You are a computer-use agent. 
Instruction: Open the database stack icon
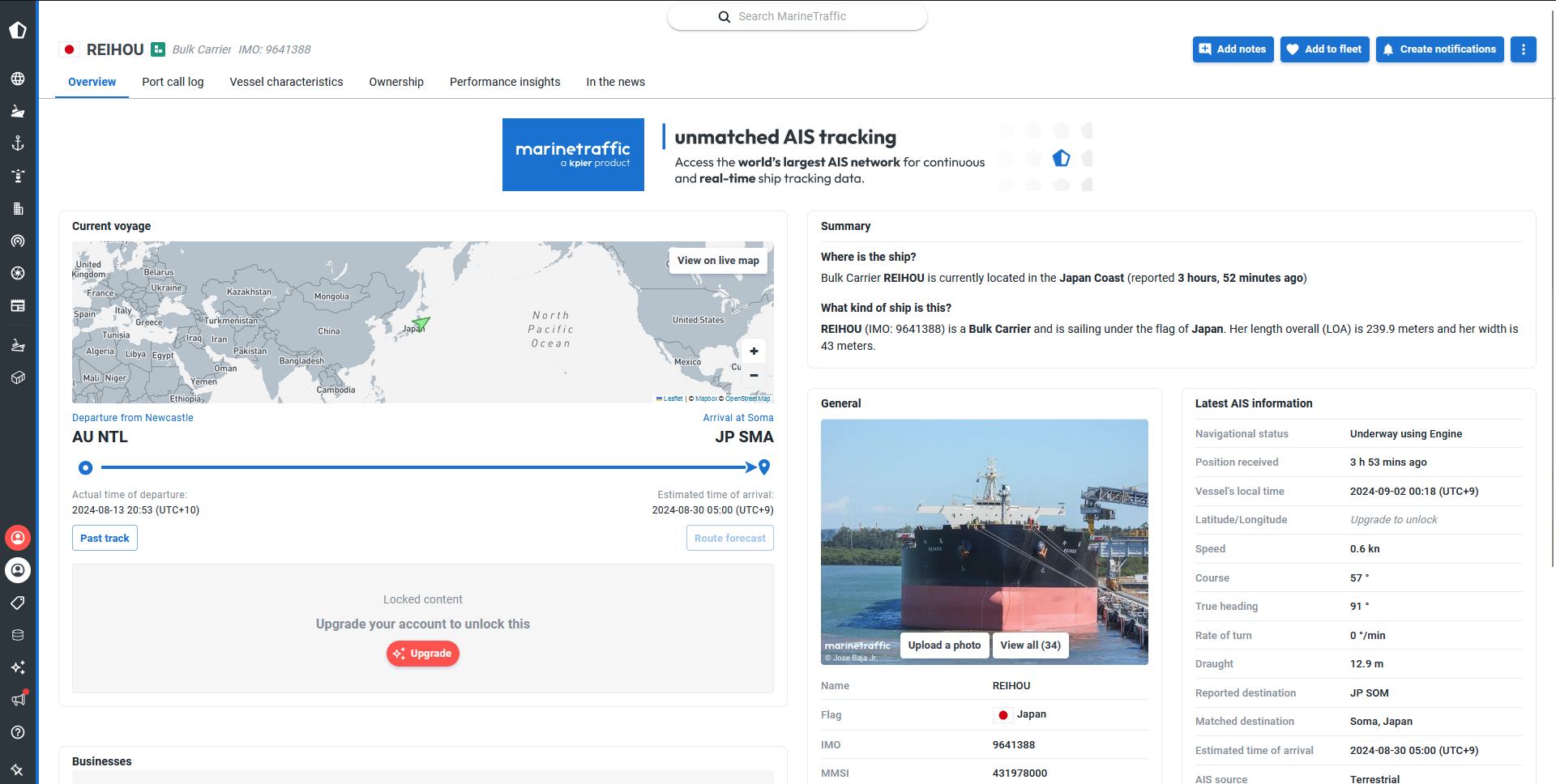pos(18,635)
